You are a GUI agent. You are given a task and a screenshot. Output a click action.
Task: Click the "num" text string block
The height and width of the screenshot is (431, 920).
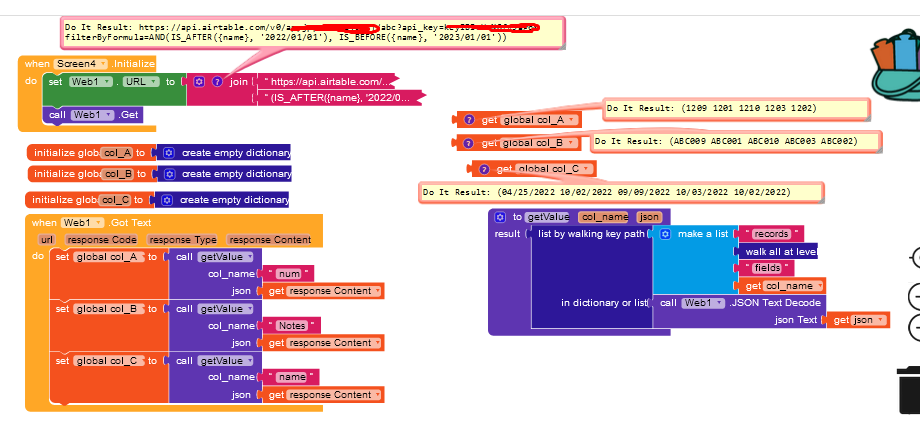point(289,274)
